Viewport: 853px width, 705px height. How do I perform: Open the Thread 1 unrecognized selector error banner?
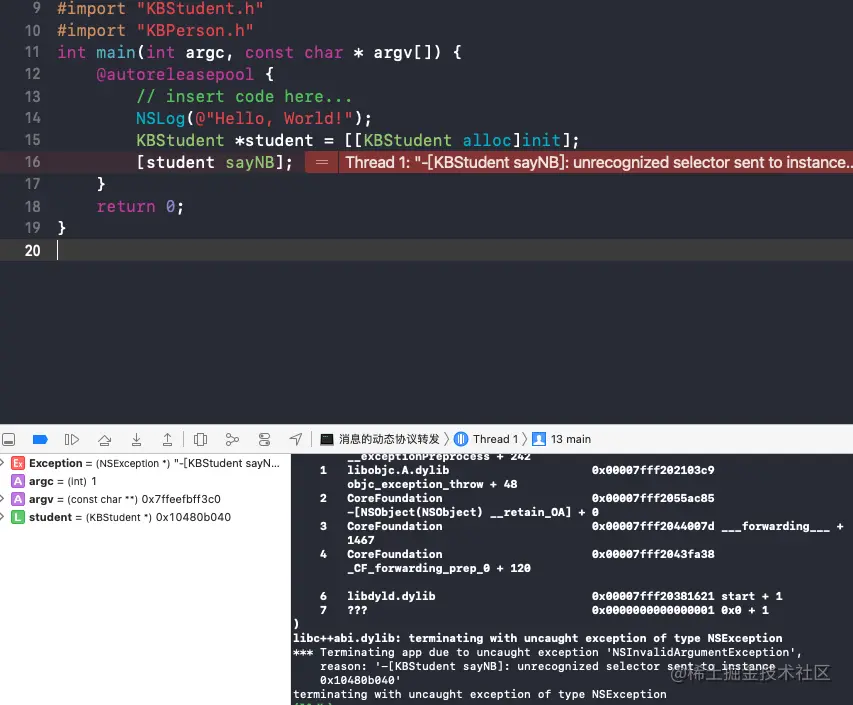(596, 162)
